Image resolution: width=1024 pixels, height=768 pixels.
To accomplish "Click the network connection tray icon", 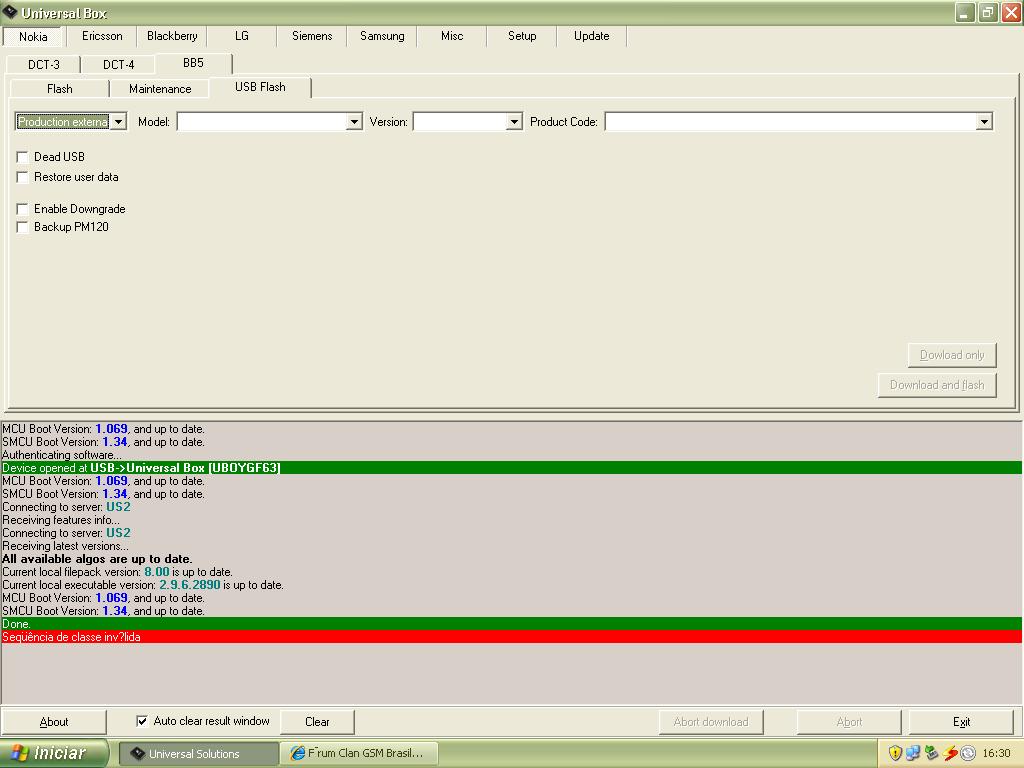I will (x=913, y=753).
